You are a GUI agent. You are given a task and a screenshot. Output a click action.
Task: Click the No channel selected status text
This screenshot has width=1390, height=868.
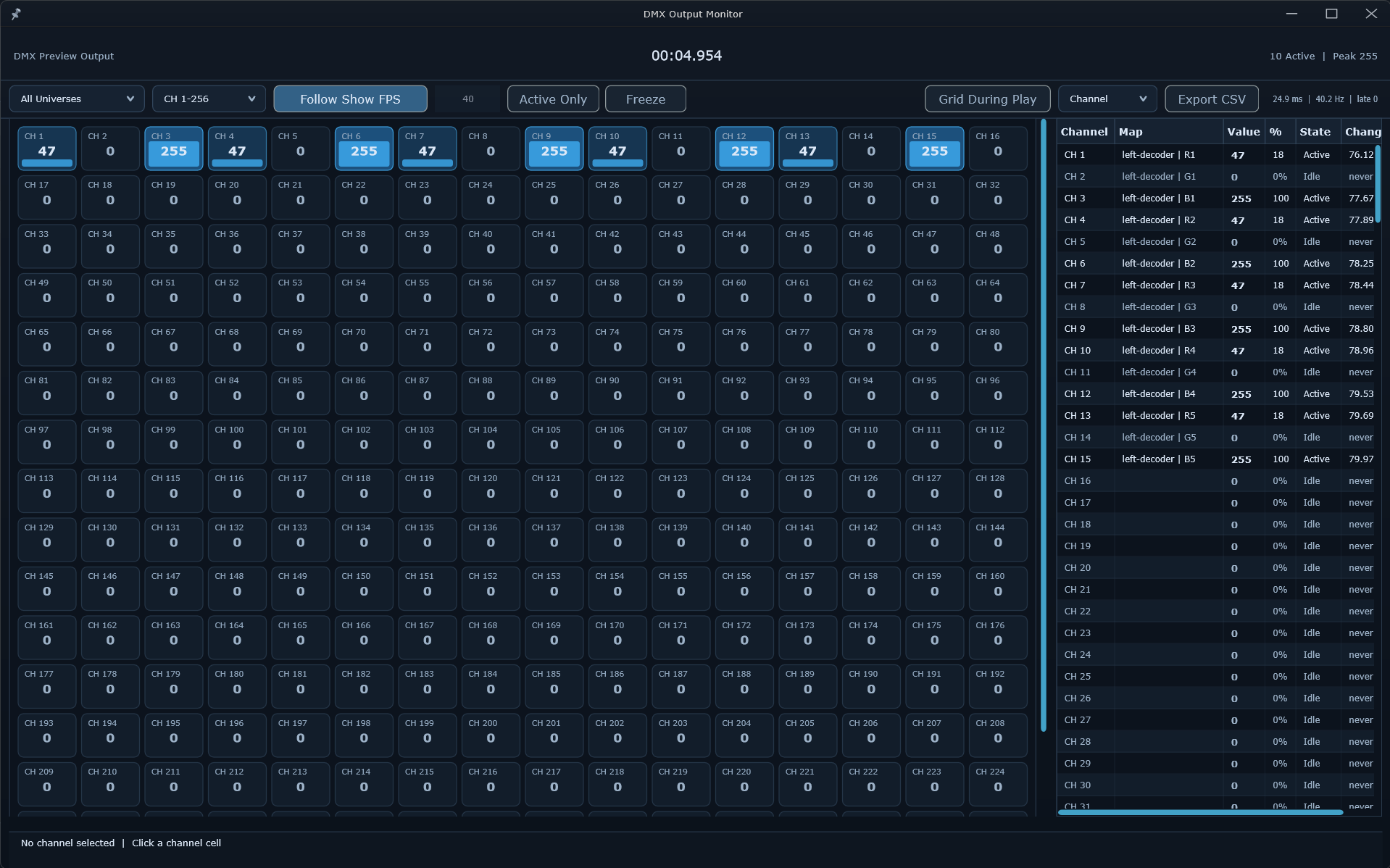tap(67, 843)
